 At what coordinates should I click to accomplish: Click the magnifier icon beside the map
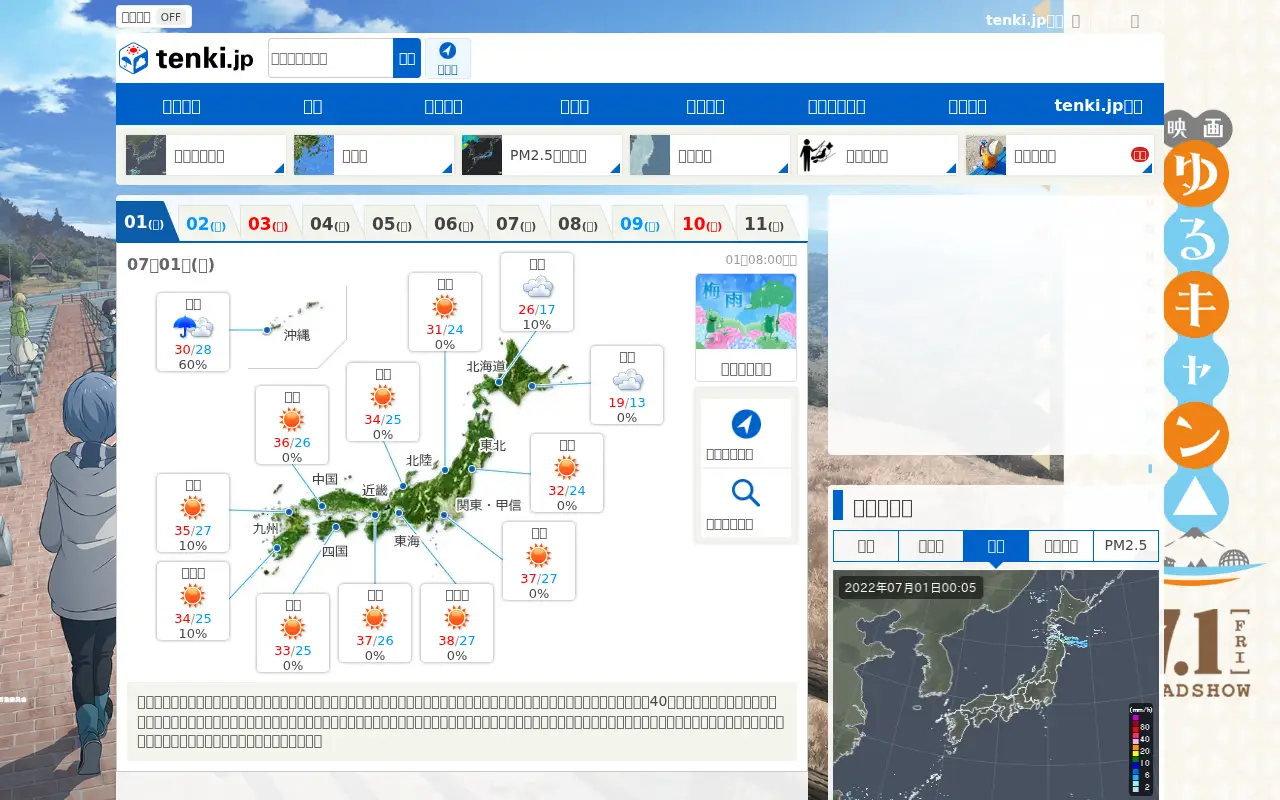pyautogui.click(x=746, y=493)
